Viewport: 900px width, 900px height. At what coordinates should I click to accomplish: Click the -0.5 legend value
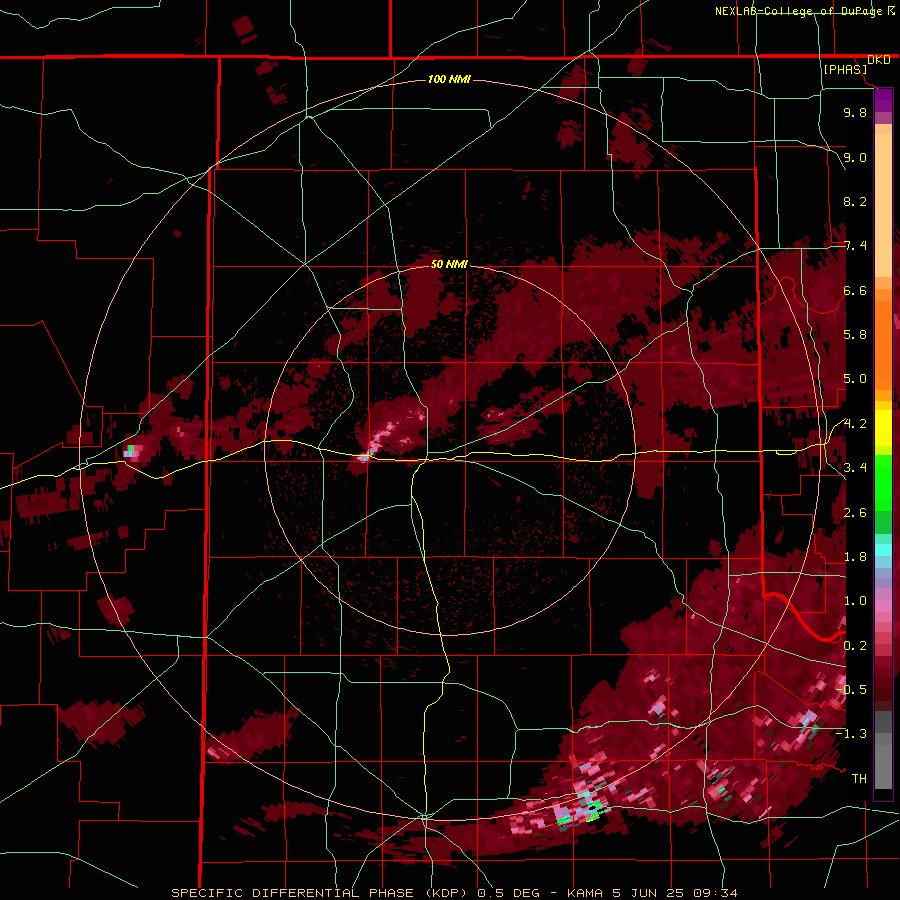[851, 690]
